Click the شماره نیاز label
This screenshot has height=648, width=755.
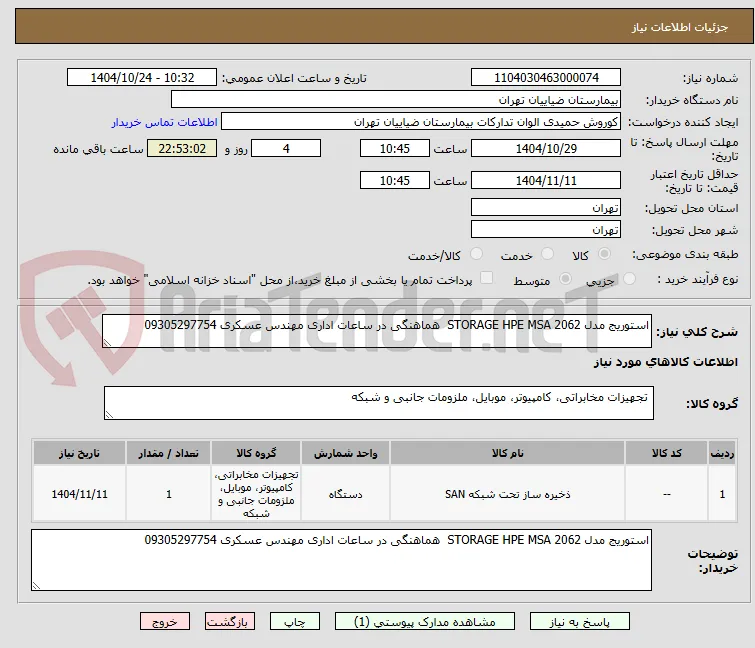[710, 78]
